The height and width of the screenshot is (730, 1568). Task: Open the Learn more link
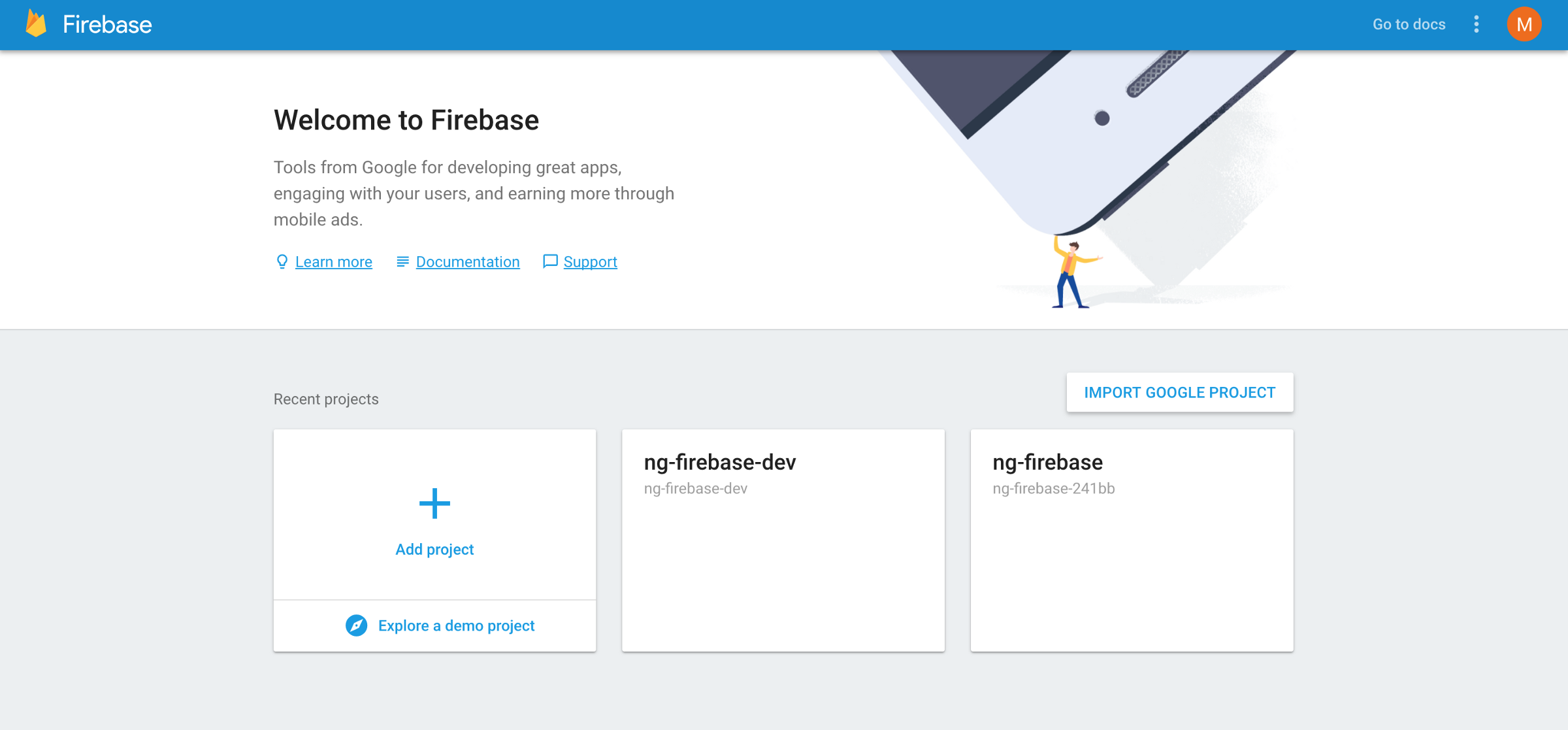333,261
